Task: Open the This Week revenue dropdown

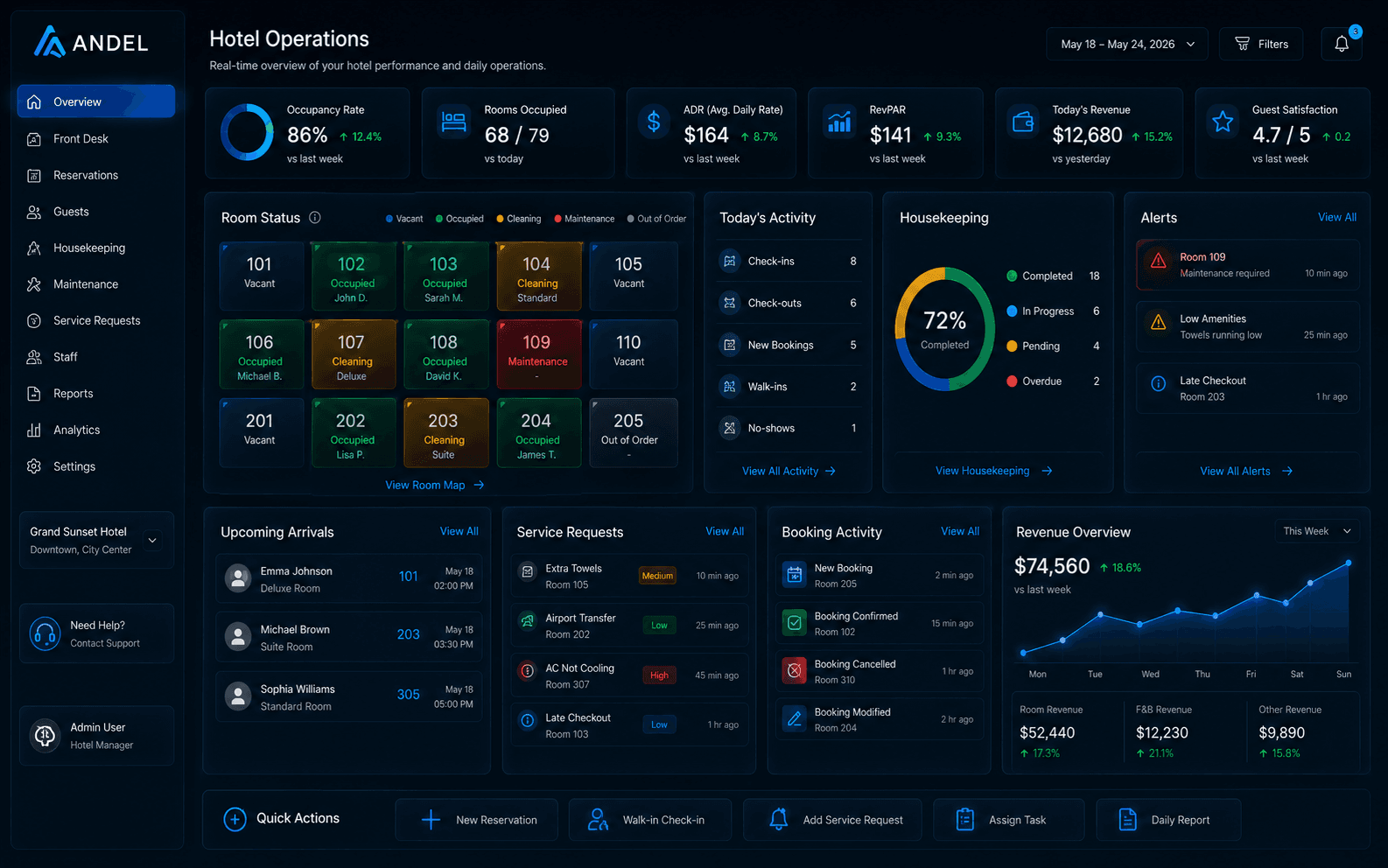Action: click(x=1317, y=531)
